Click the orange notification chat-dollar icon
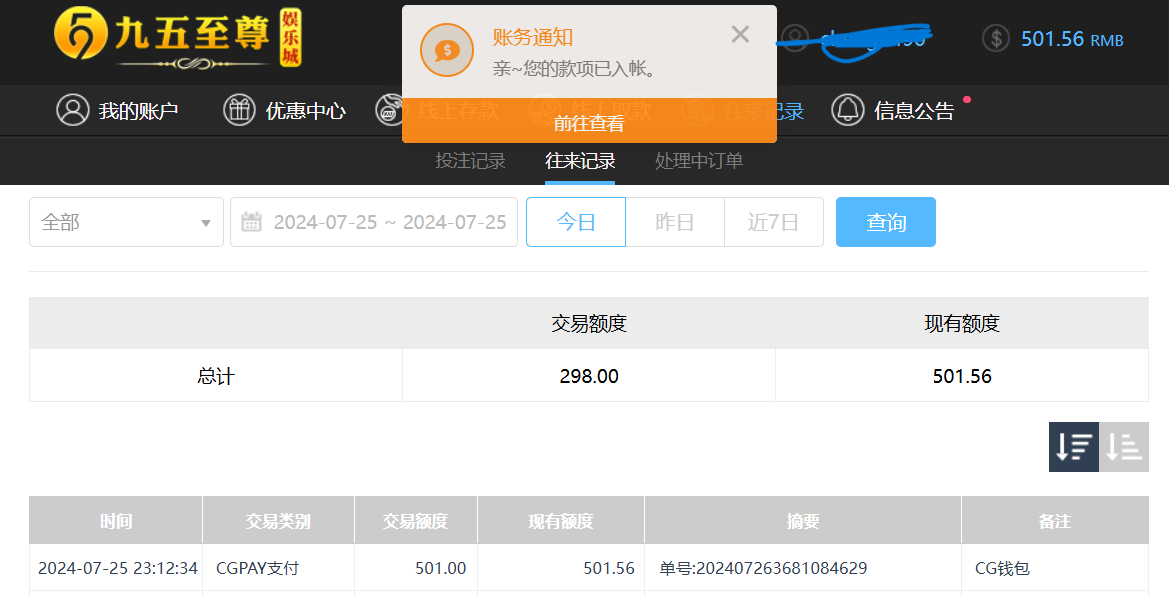Screen dimensions: 1169x597 446,50
